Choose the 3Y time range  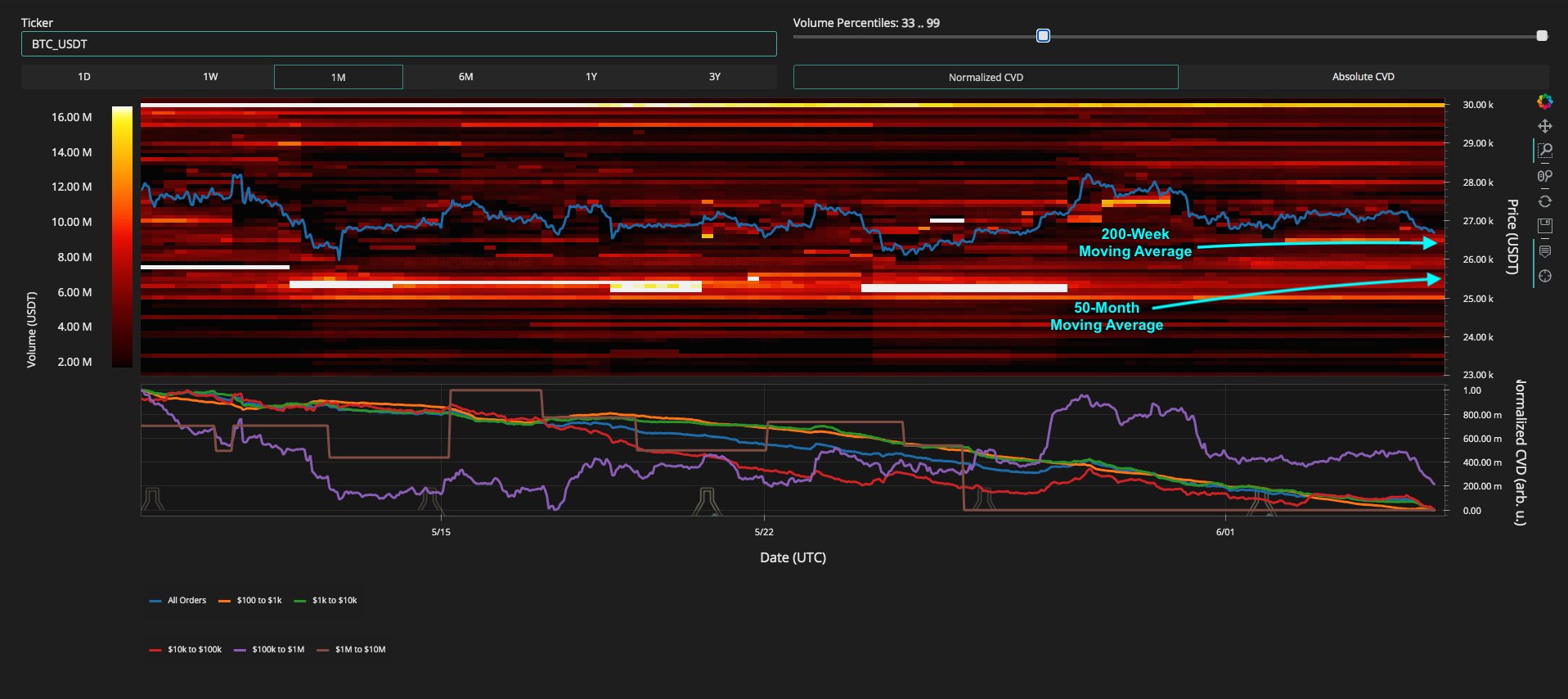click(714, 77)
